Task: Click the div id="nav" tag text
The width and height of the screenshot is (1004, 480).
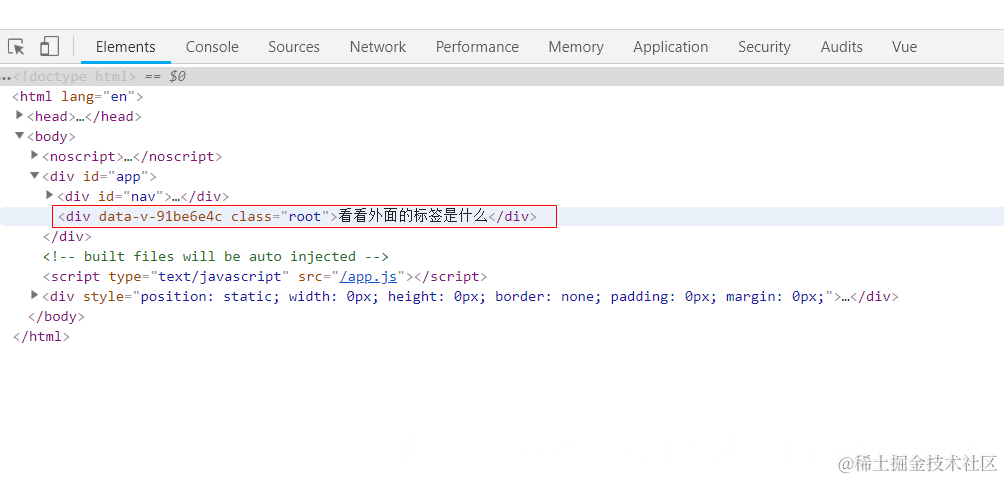Action: point(143,196)
